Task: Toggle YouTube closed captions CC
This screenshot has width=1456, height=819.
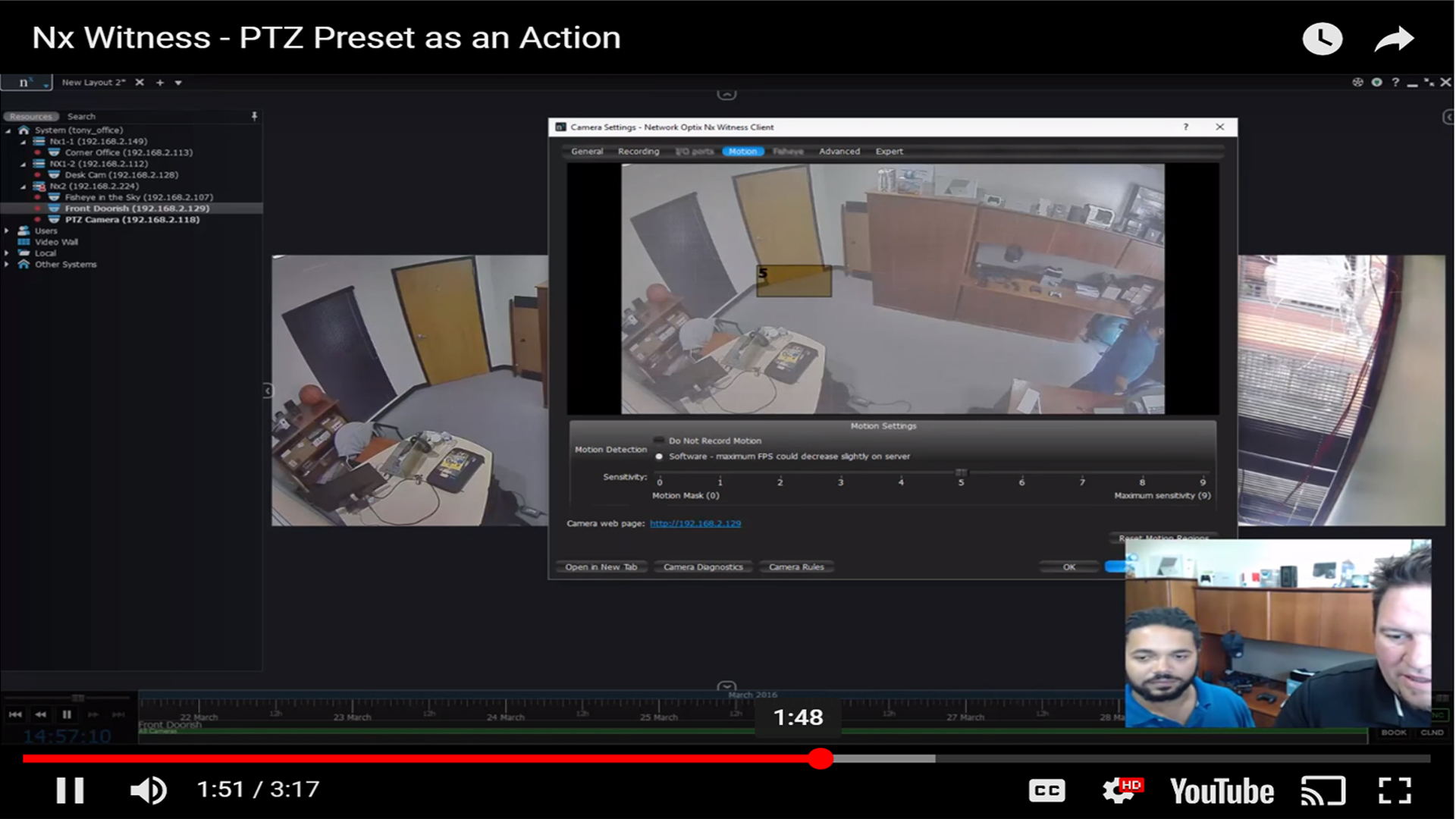Action: (1046, 791)
